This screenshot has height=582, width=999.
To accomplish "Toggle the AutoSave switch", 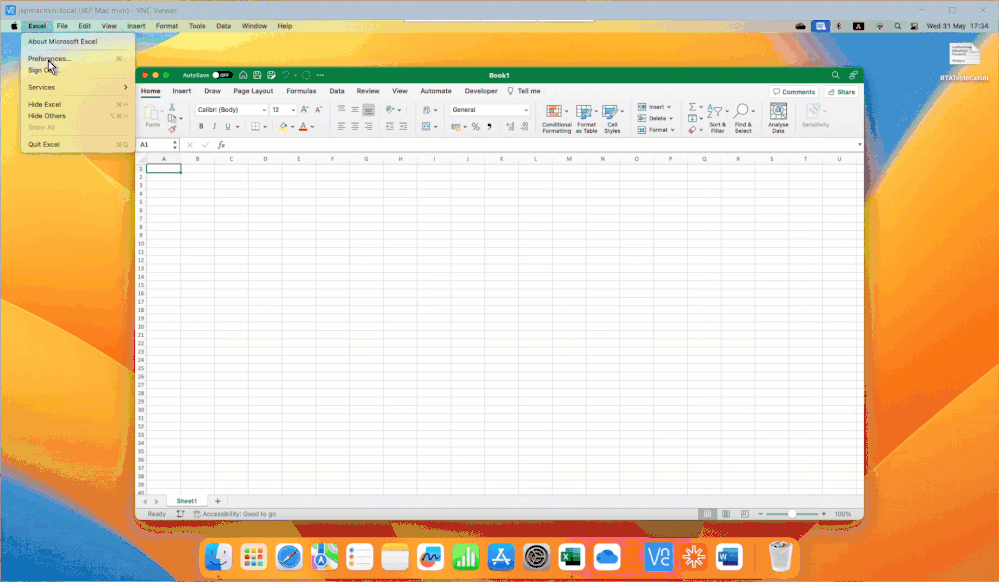I will [x=222, y=75].
